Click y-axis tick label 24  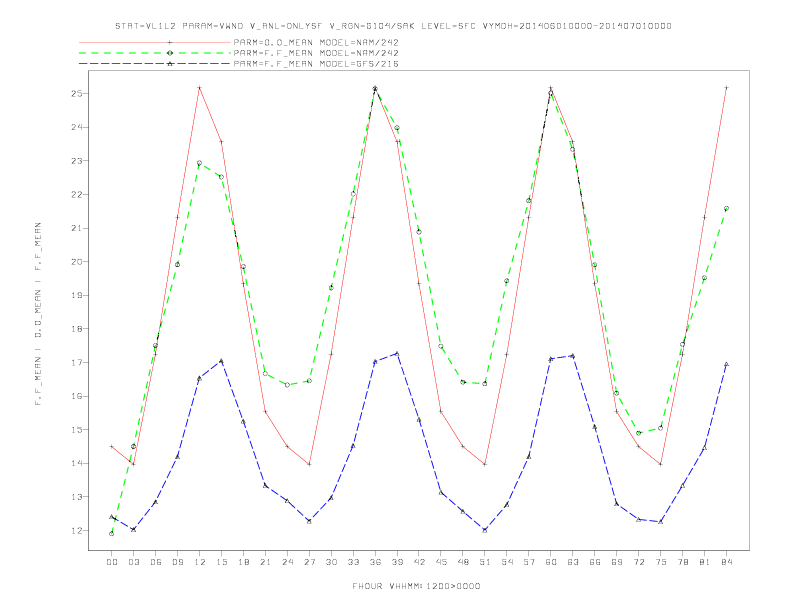(77, 127)
